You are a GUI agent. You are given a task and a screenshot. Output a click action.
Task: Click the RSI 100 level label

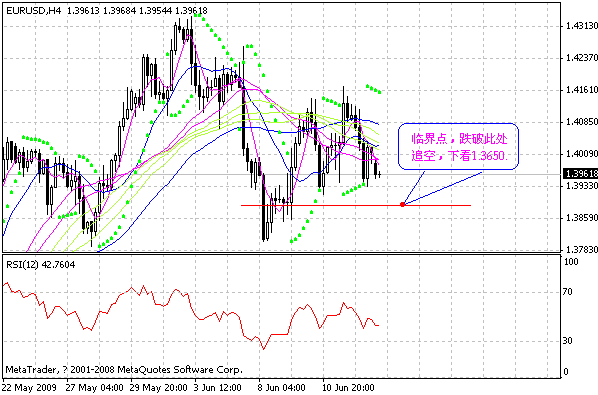[x=571, y=262]
